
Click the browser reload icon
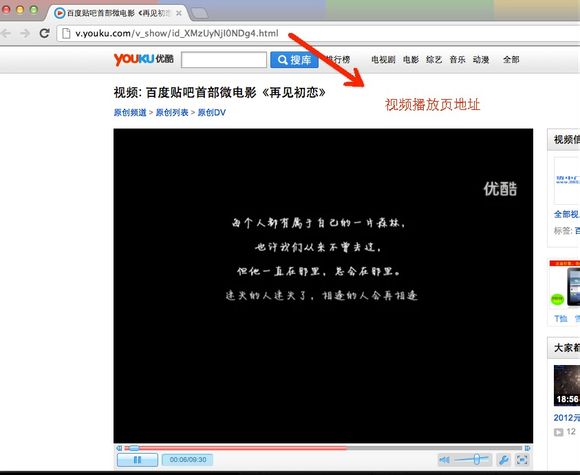44,33
